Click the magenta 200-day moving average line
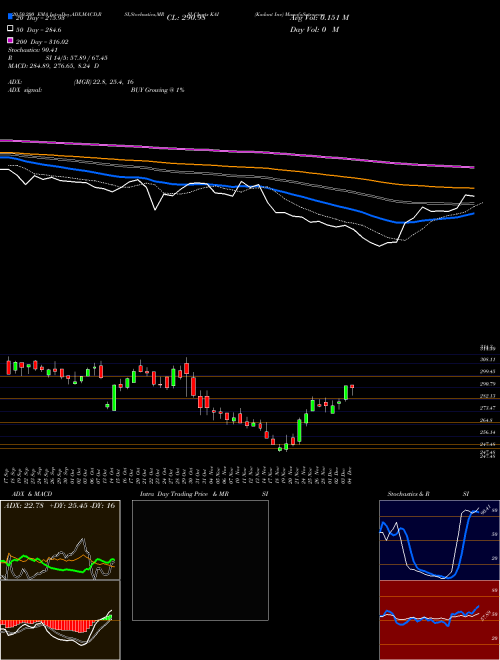Screen dimensions: 500x660 coord(236,152)
